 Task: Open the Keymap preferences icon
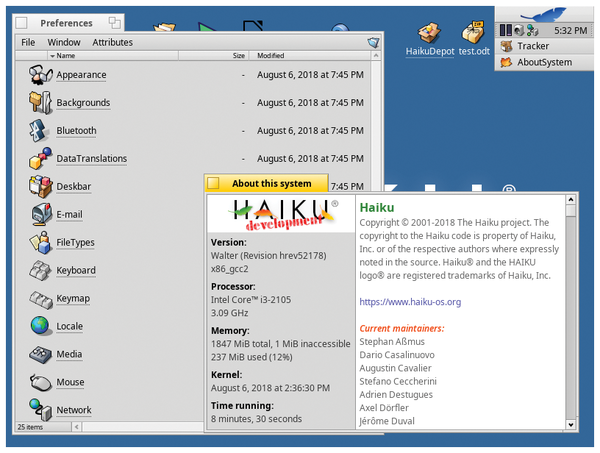coord(41,299)
